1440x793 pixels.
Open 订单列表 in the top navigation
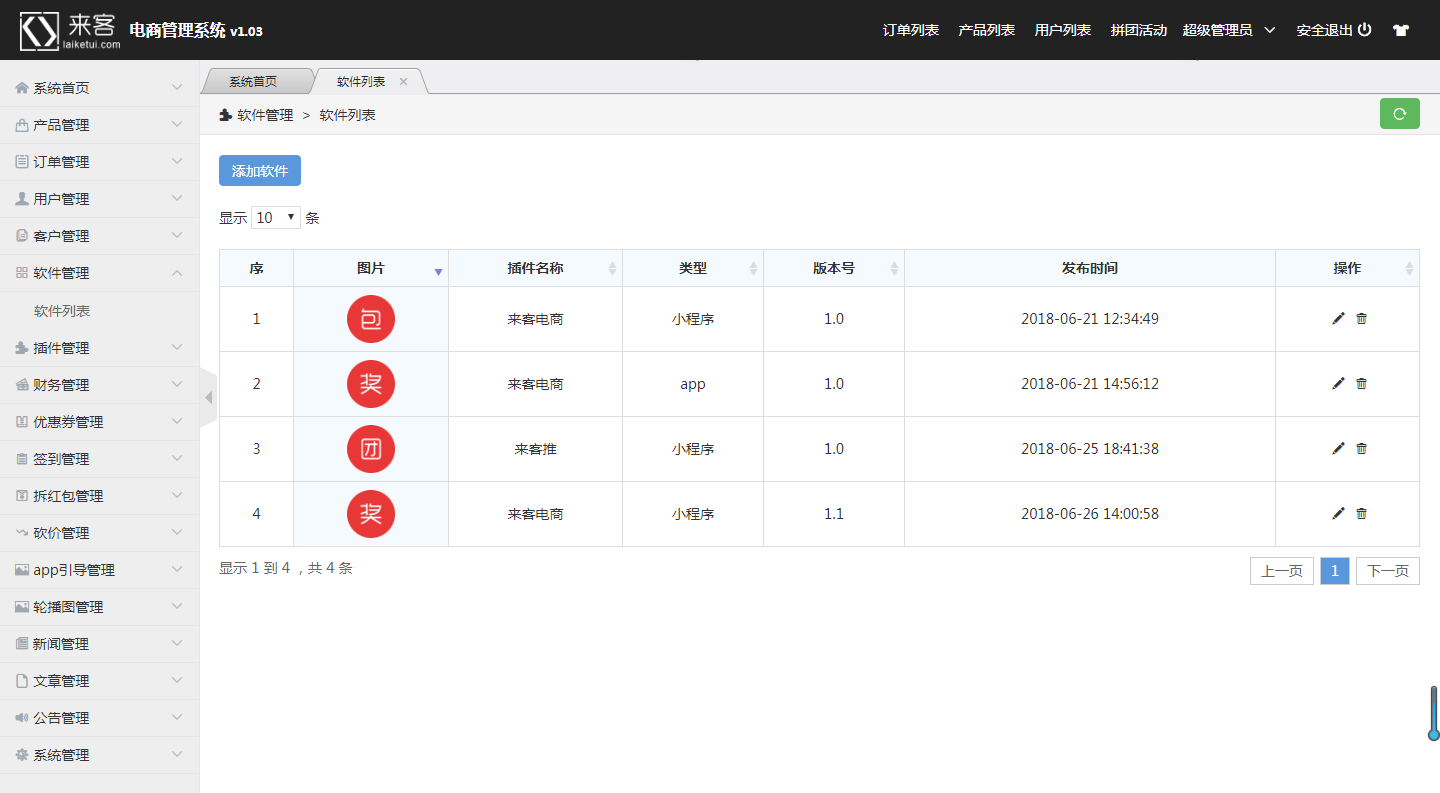coord(911,30)
